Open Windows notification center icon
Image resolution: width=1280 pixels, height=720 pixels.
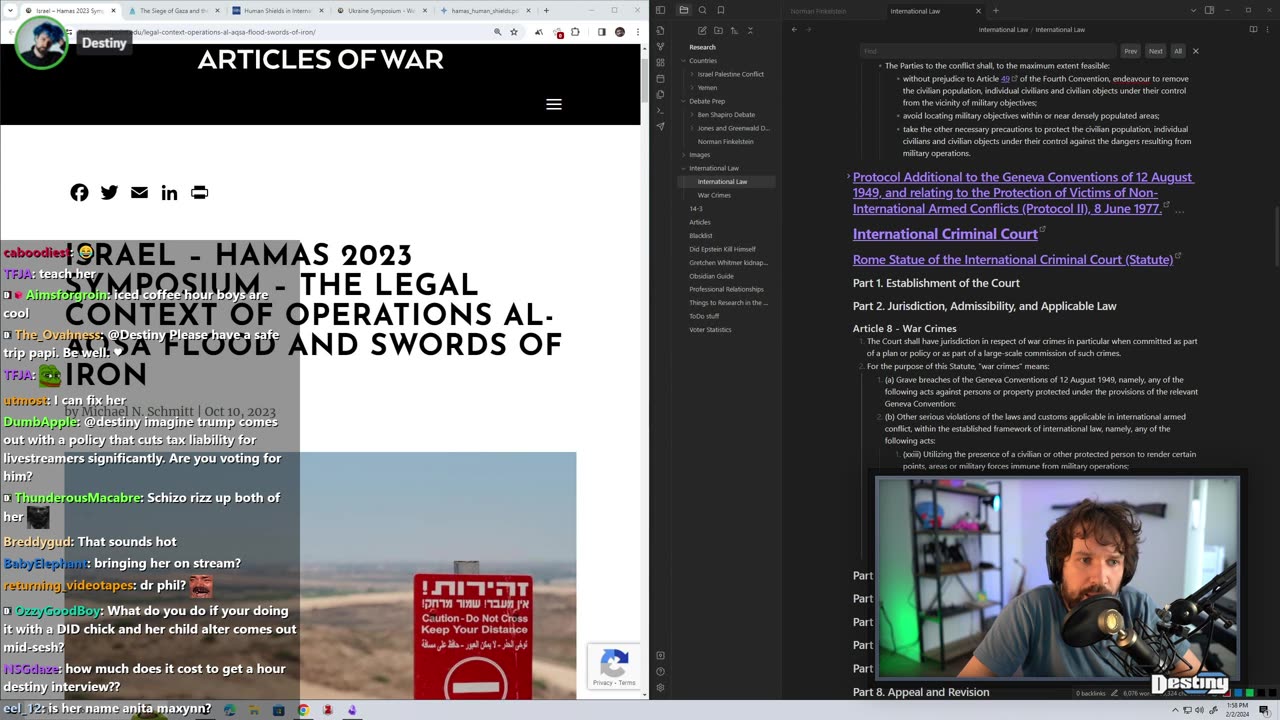[1264, 710]
